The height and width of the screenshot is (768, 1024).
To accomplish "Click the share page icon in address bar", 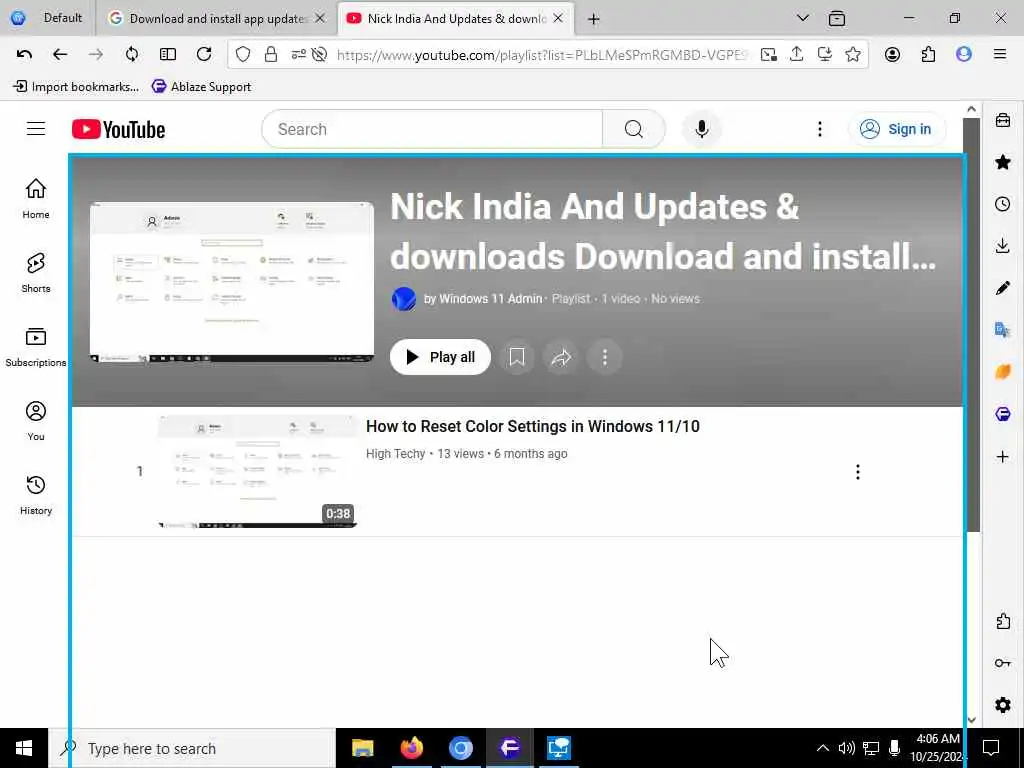I will [x=797, y=54].
